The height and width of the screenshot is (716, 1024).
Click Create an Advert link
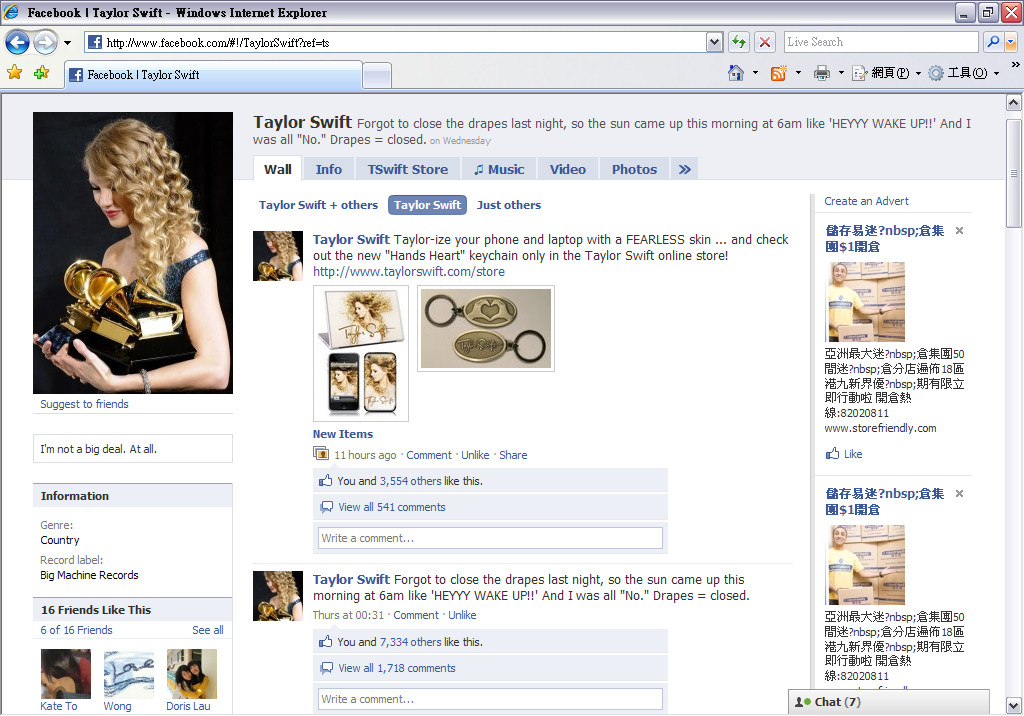pos(866,201)
